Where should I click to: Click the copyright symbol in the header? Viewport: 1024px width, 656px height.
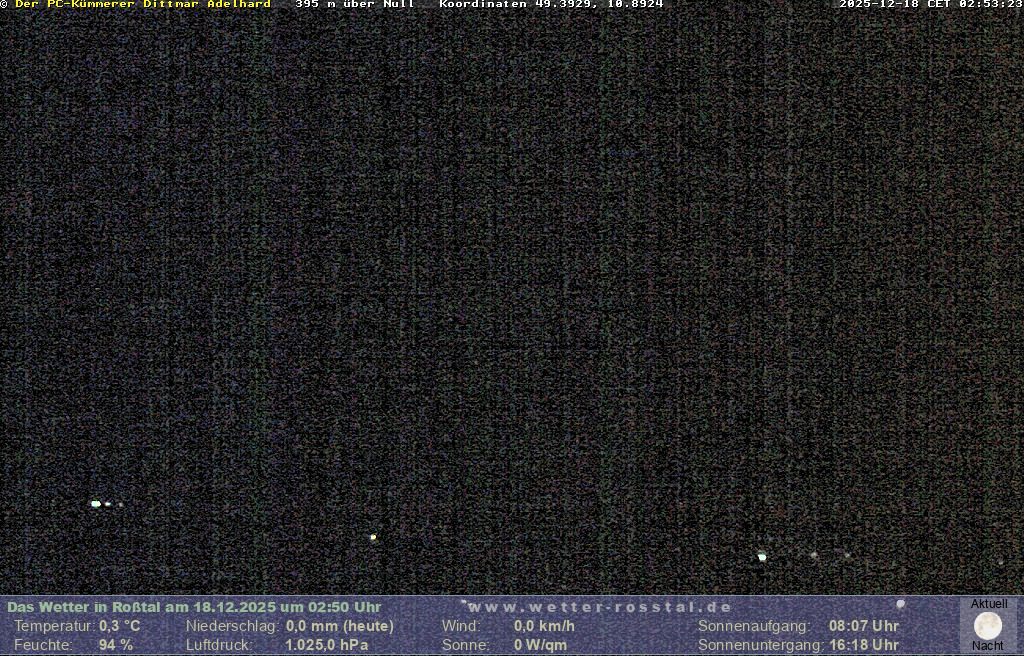pos(4,4)
